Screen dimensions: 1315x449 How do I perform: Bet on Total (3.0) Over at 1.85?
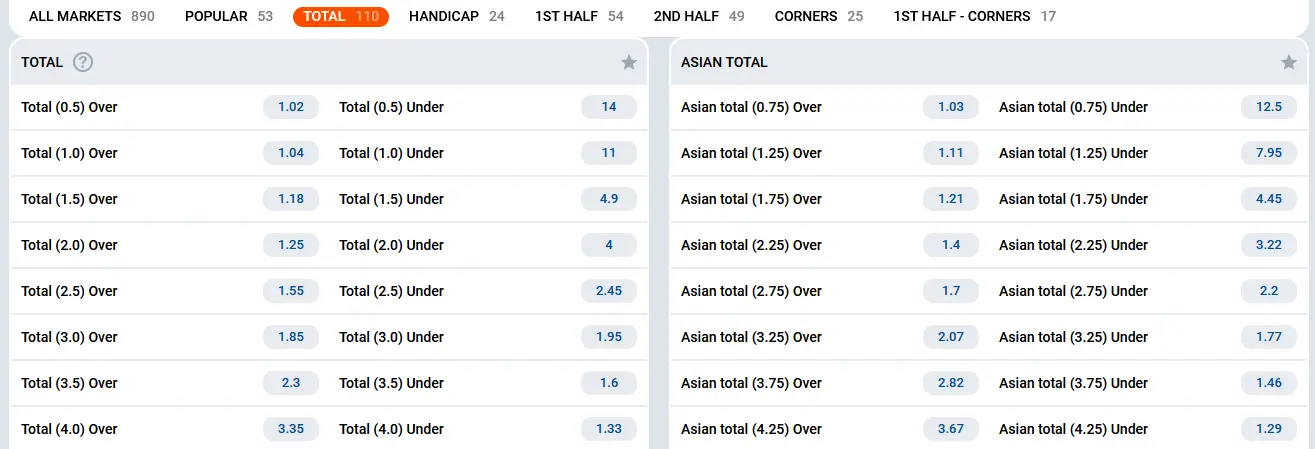[291, 337]
